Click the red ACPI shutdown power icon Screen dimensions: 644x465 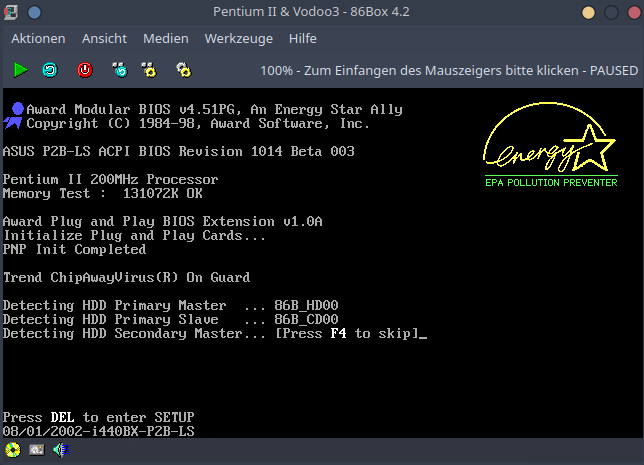pos(85,70)
